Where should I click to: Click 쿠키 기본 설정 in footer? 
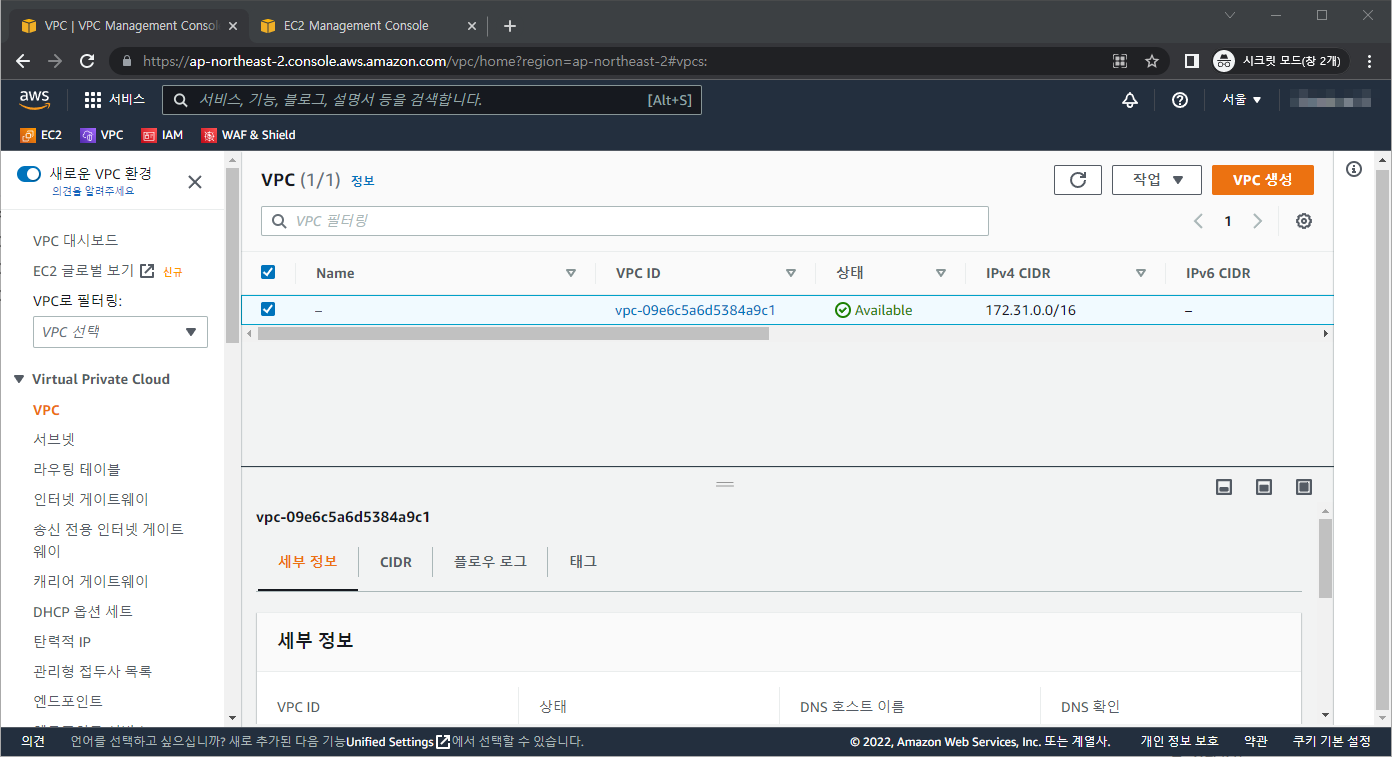(1332, 742)
